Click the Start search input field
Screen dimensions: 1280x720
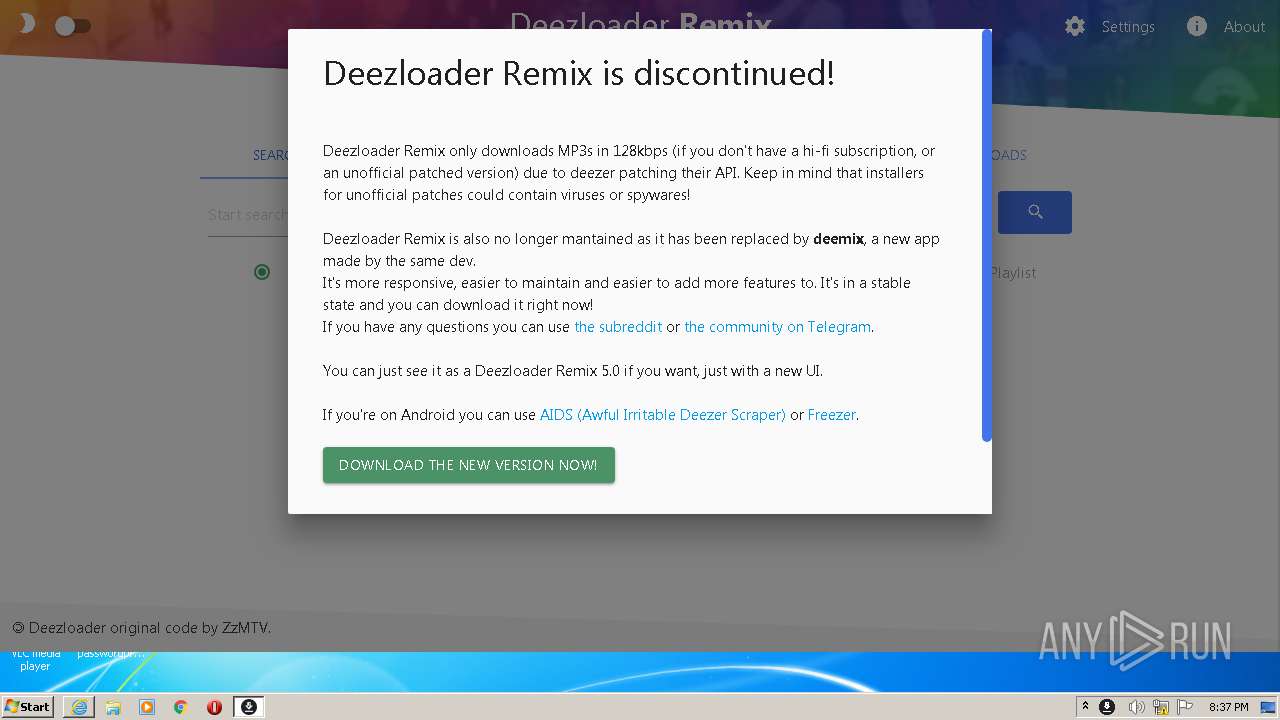point(248,215)
